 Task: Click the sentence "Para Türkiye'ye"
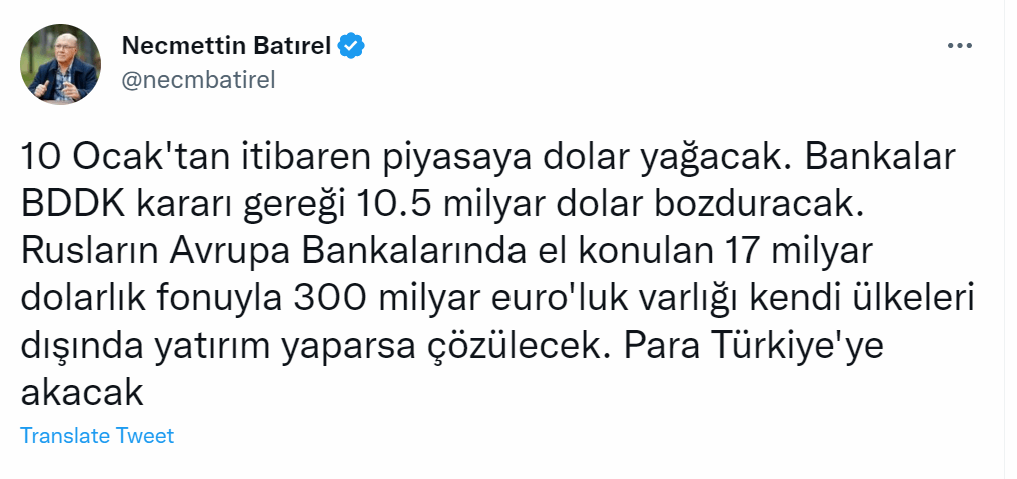click(753, 347)
